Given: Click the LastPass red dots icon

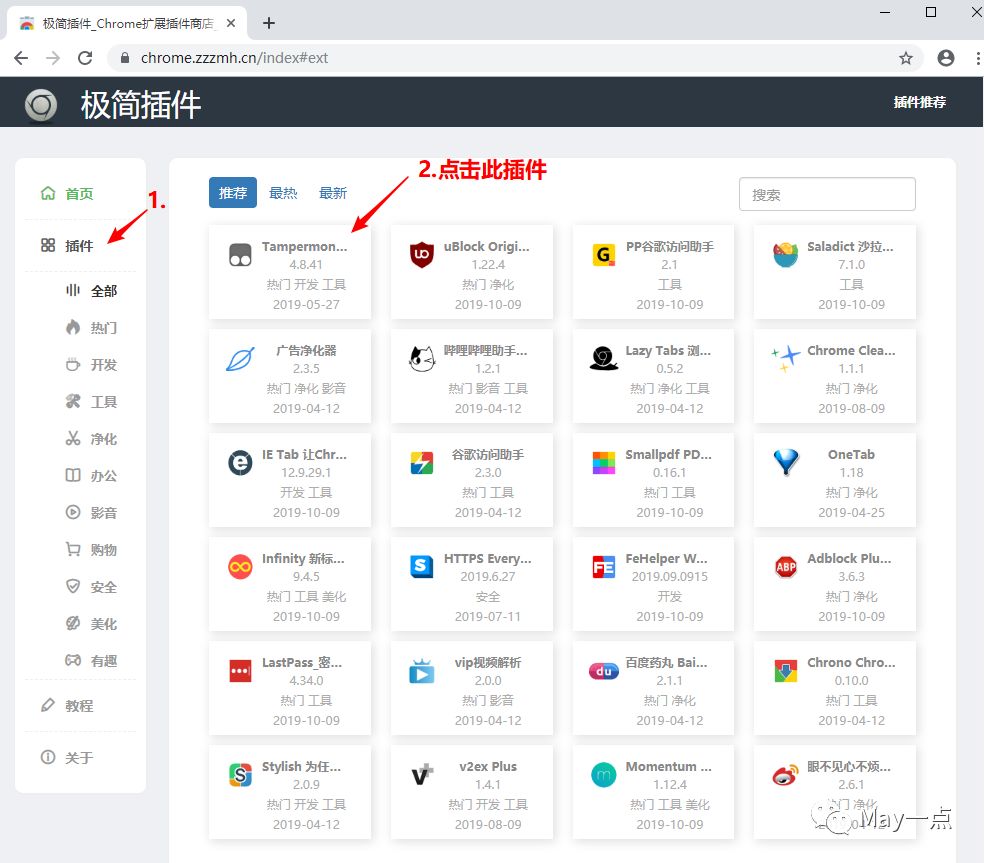Looking at the screenshot, I should (240, 671).
